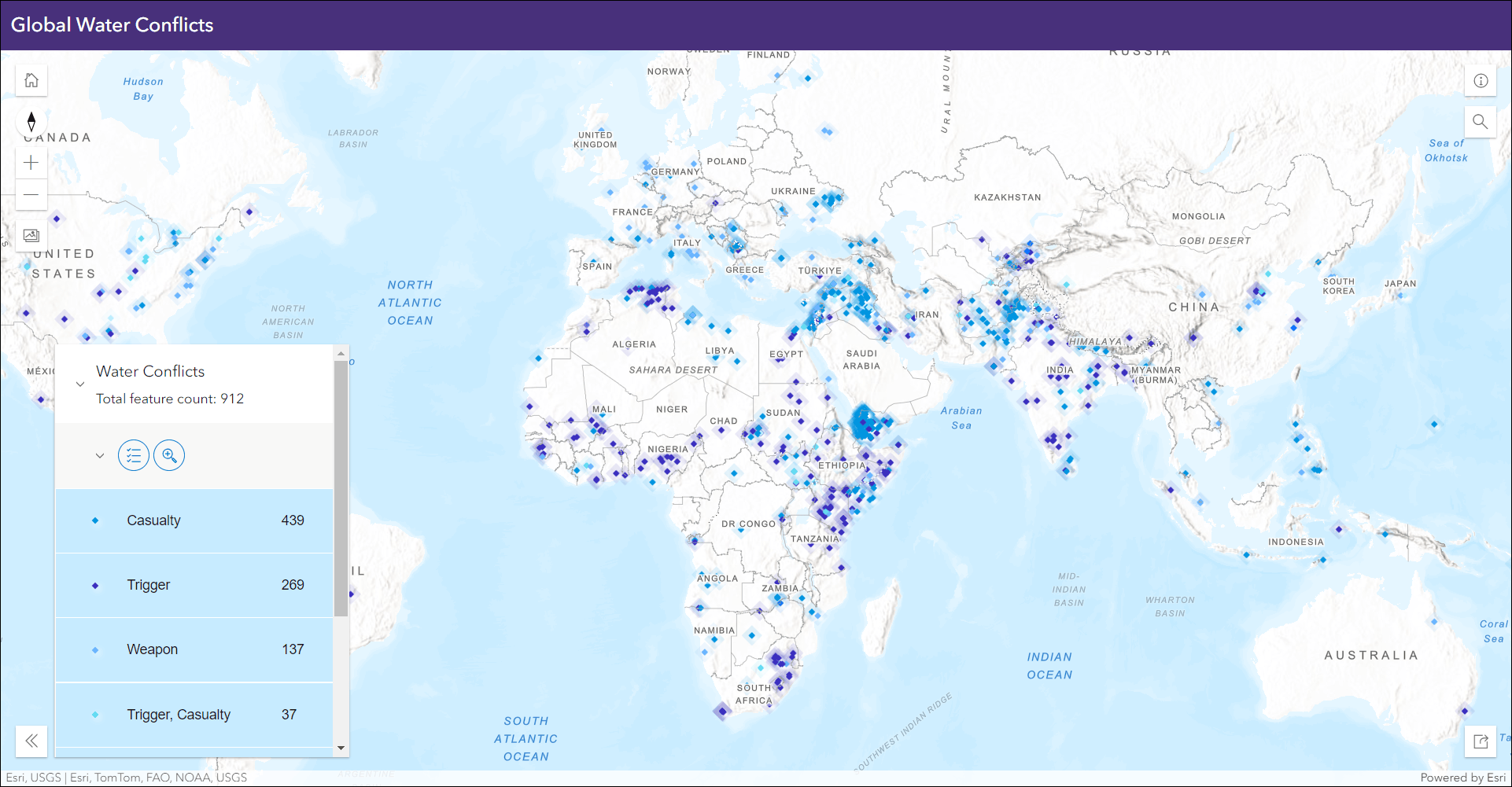Click the Weapon count 137
This screenshot has height=787, width=1512.
coord(293,649)
